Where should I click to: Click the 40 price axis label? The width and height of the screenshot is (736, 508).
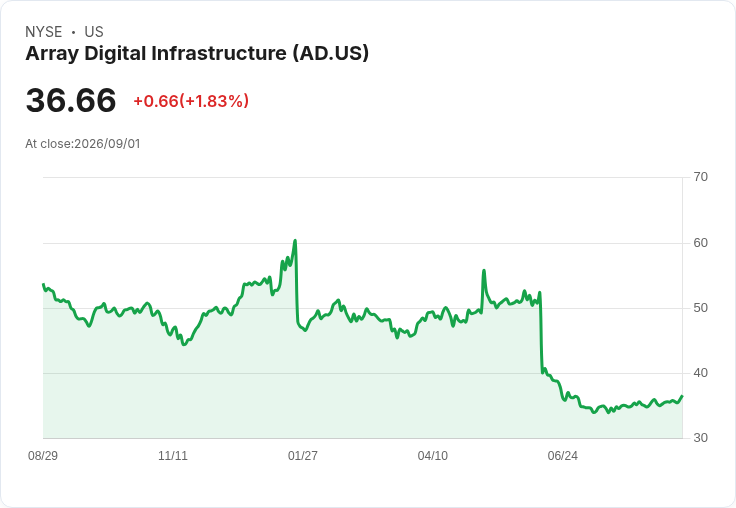tap(700, 373)
